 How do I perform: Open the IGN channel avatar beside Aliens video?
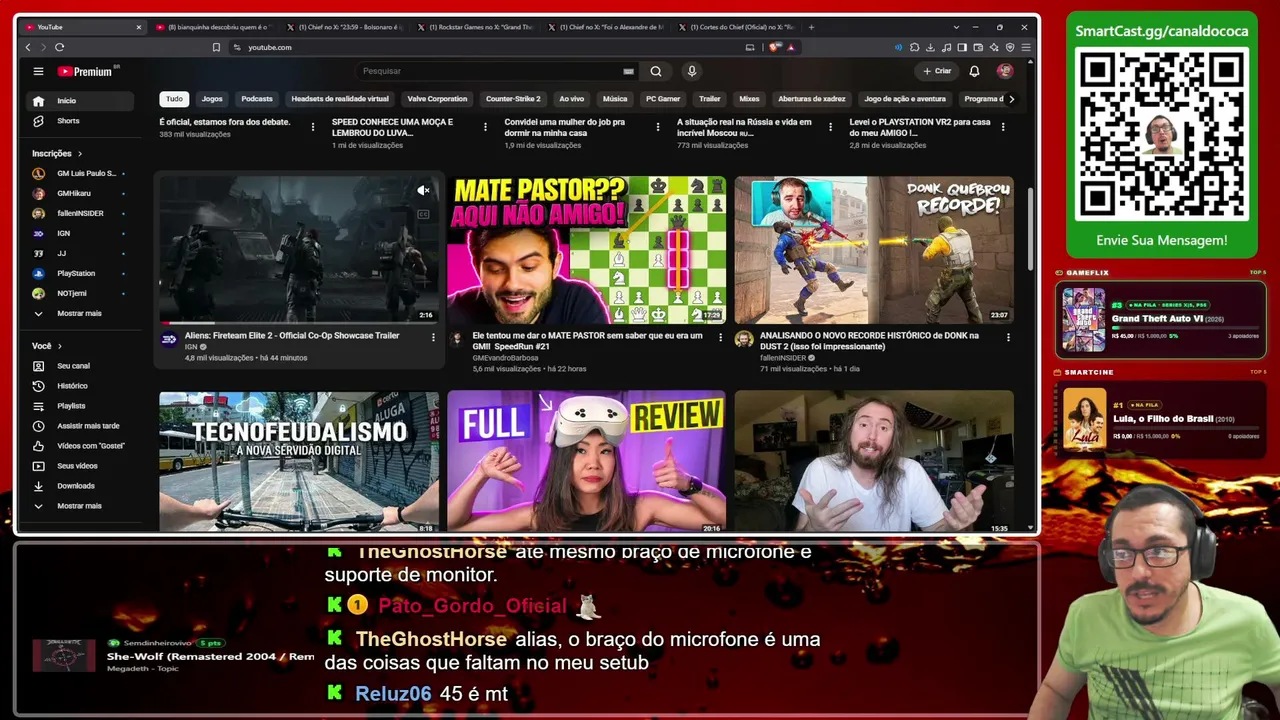pyautogui.click(x=169, y=339)
